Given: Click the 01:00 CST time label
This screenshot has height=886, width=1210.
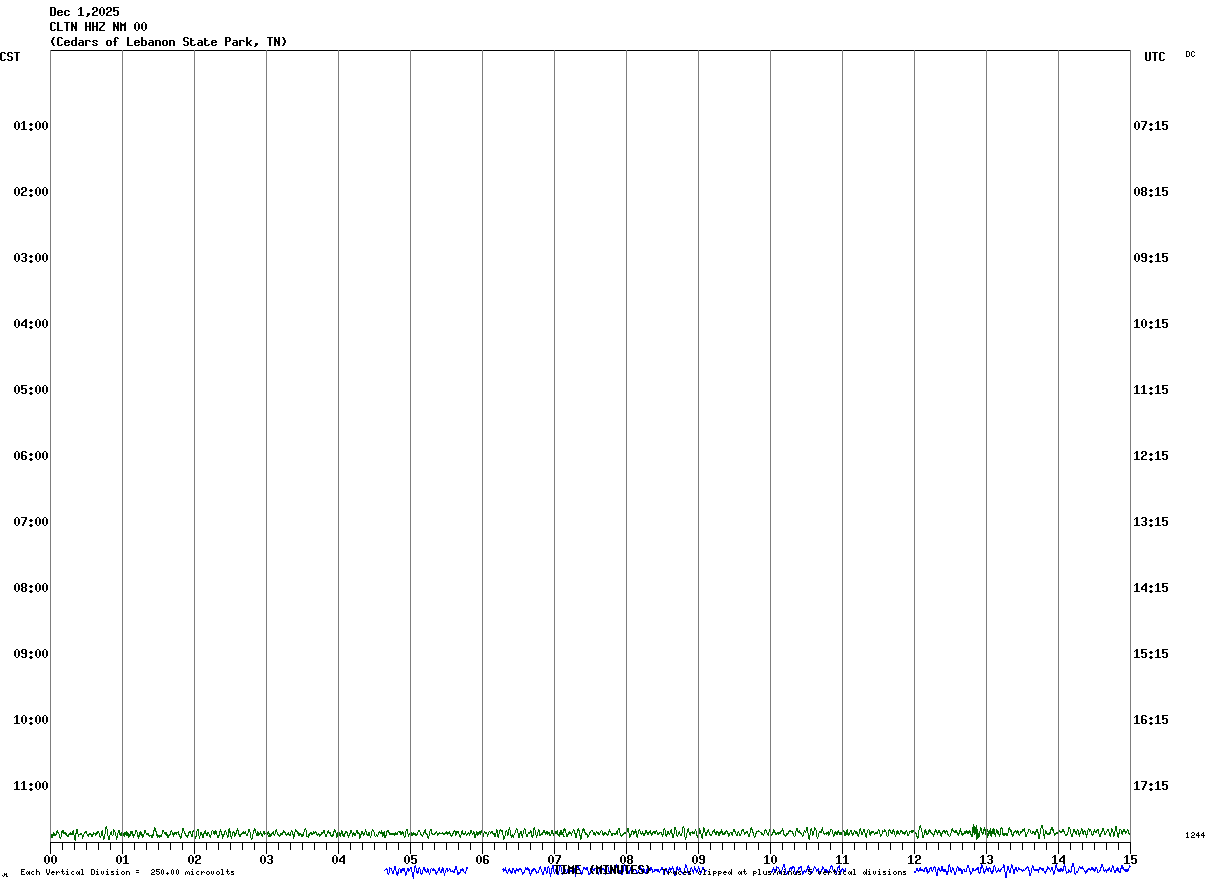Looking at the screenshot, I should (31, 126).
